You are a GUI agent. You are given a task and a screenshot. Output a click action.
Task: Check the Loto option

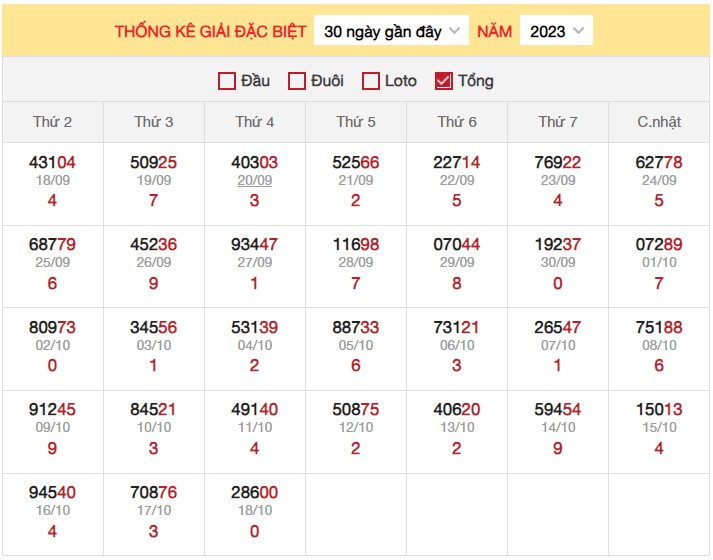[x=371, y=81]
